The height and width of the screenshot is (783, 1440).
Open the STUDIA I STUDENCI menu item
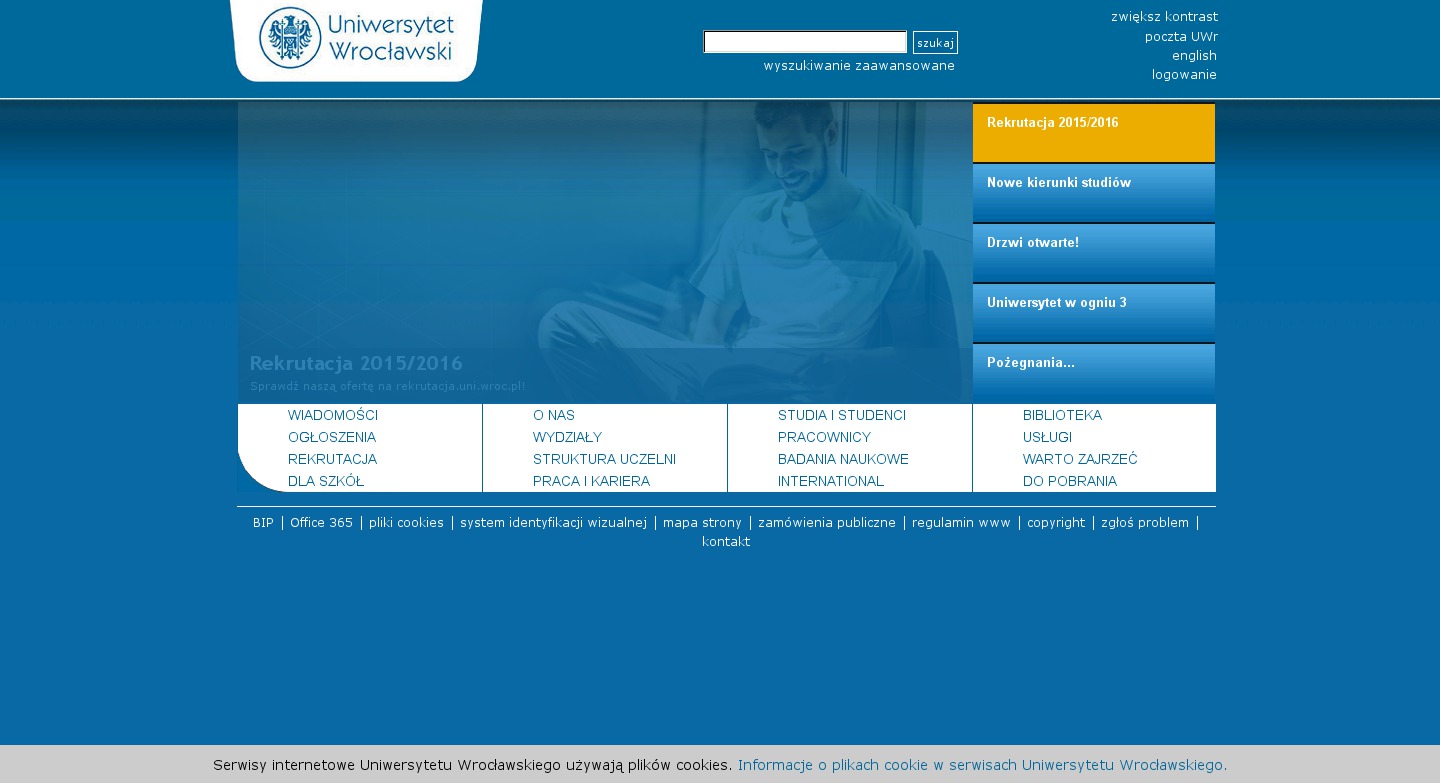click(x=842, y=415)
